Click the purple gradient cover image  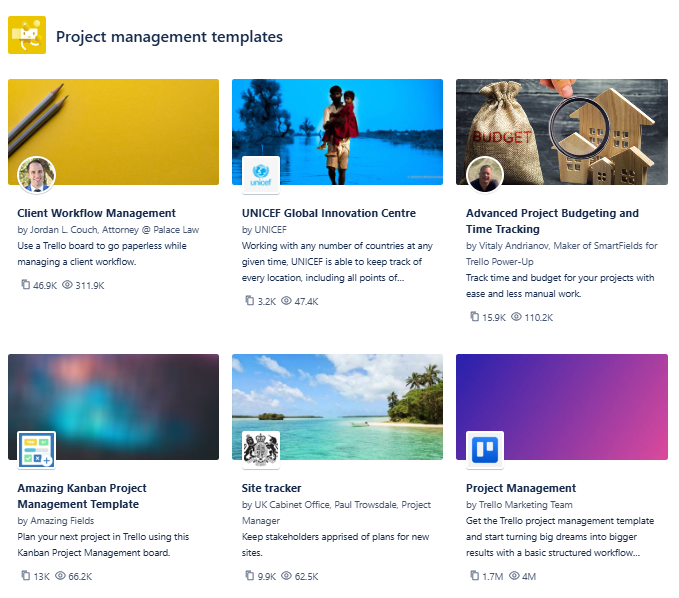[x=562, y=407]
